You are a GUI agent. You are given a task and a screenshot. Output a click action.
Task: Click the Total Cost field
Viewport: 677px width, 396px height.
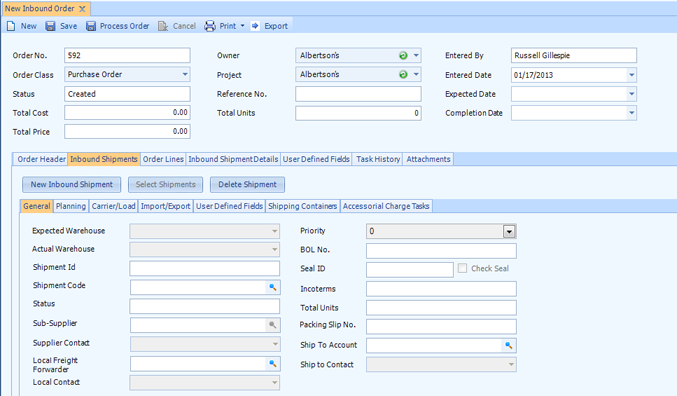click(x=127, y=113)
